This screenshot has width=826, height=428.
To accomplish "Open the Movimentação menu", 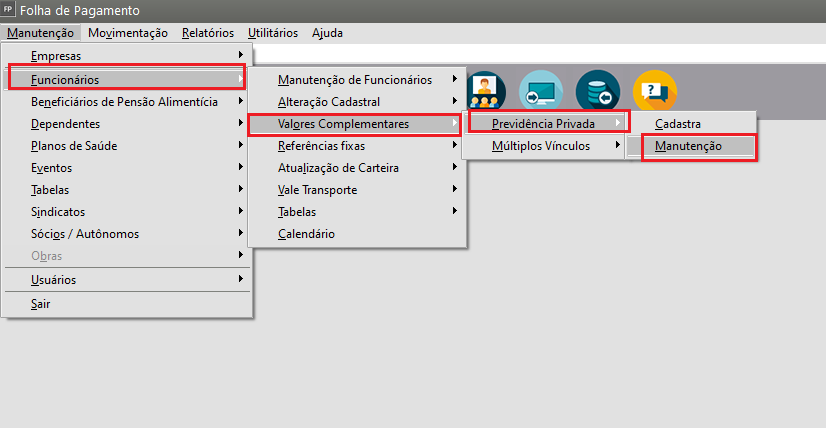I will [128, 33].
